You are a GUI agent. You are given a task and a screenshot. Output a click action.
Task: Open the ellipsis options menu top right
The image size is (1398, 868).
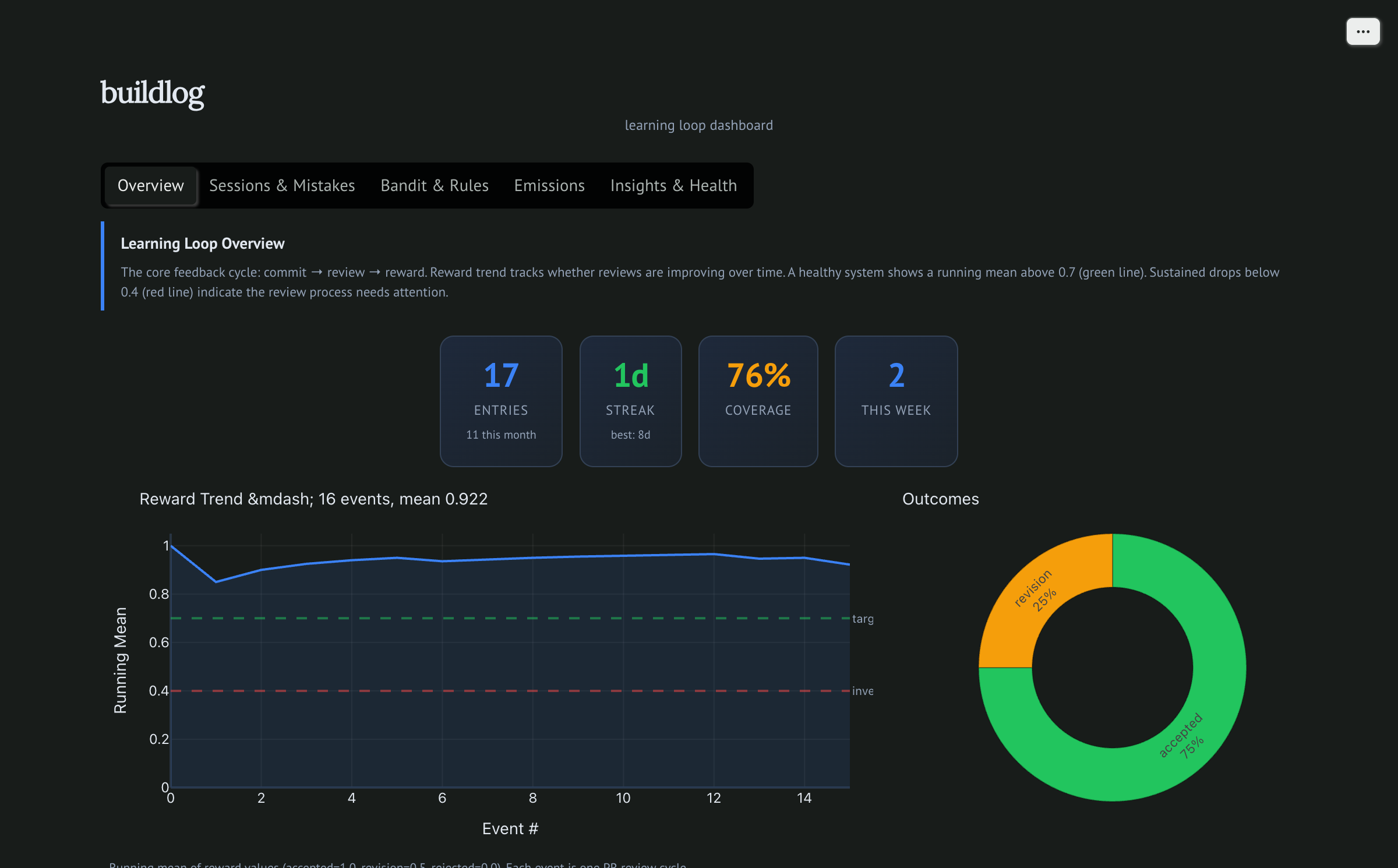[x=1362, y=31]
